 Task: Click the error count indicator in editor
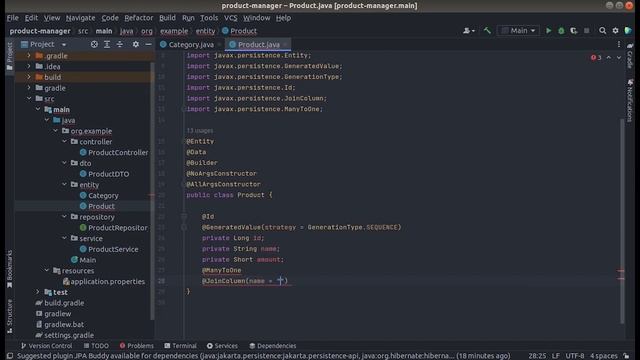(x=596, y=58)
